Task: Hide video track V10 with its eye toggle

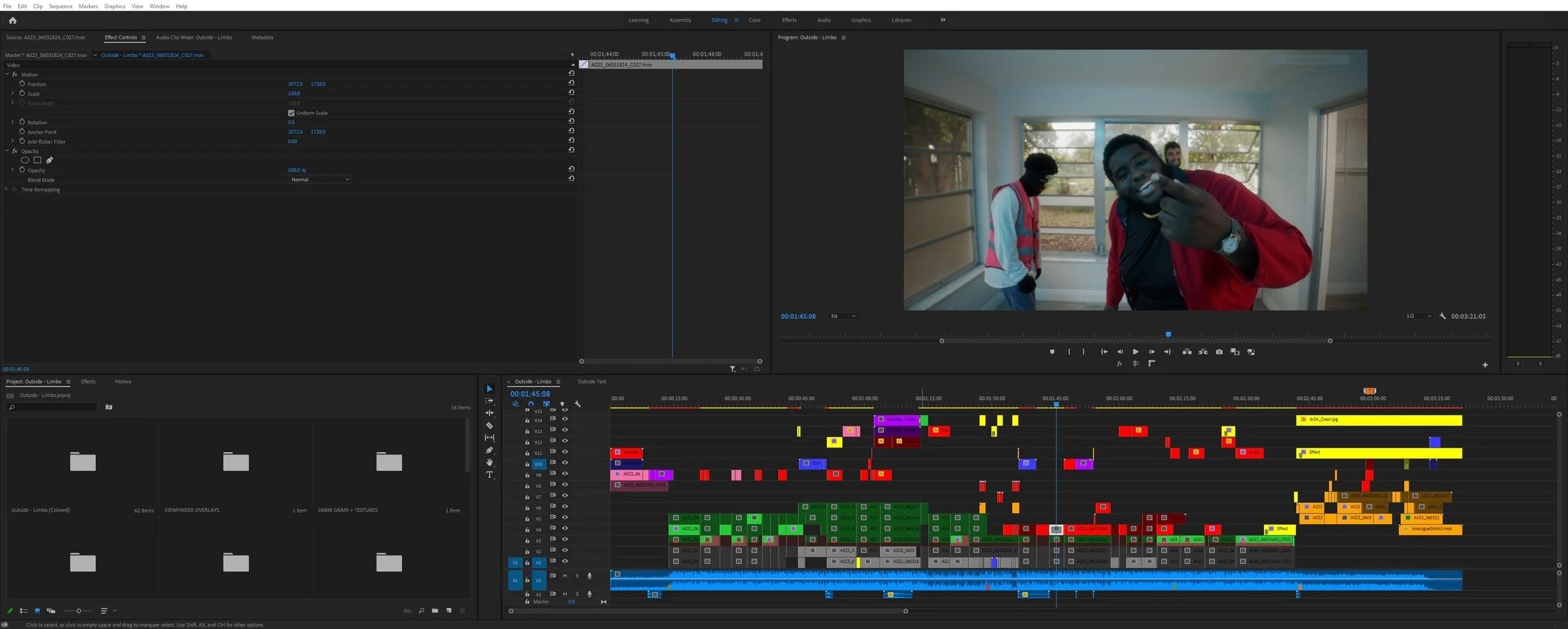Action: 566,463
